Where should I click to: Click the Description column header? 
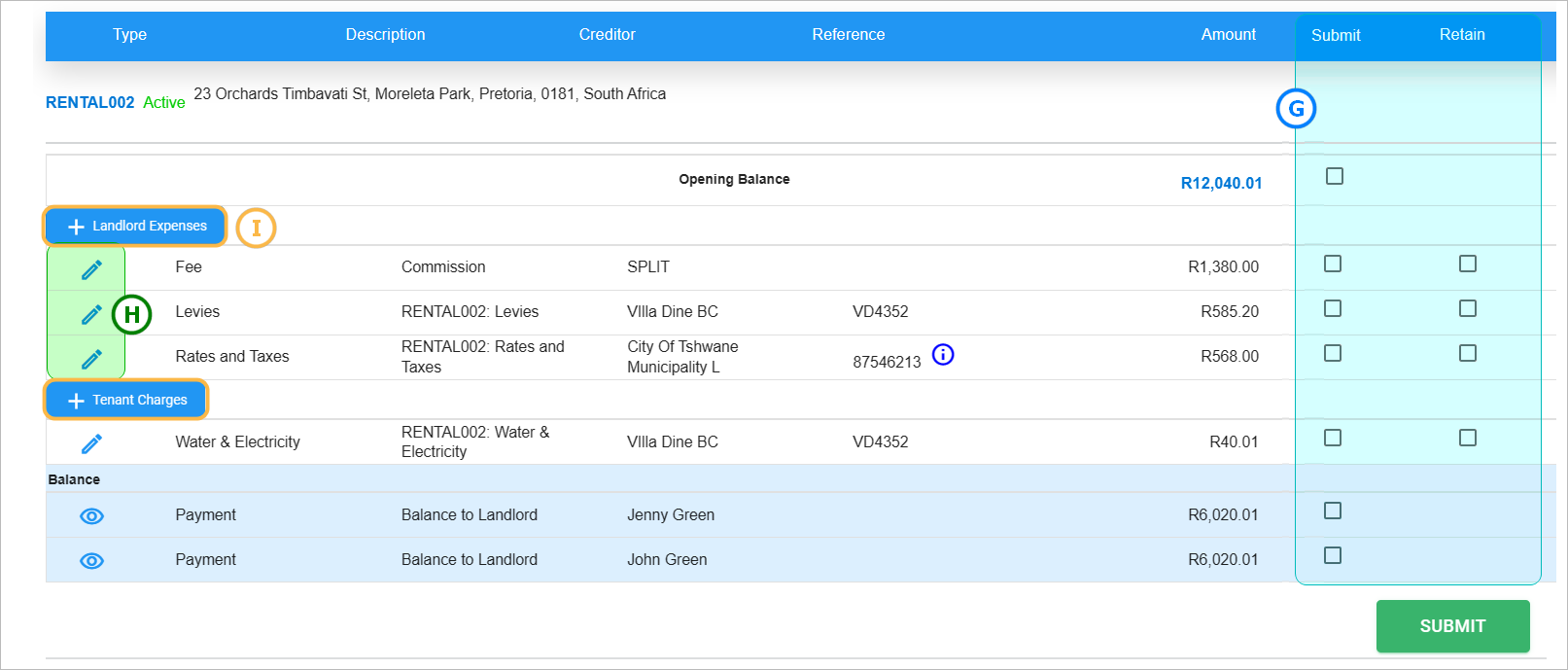point(385,34)
